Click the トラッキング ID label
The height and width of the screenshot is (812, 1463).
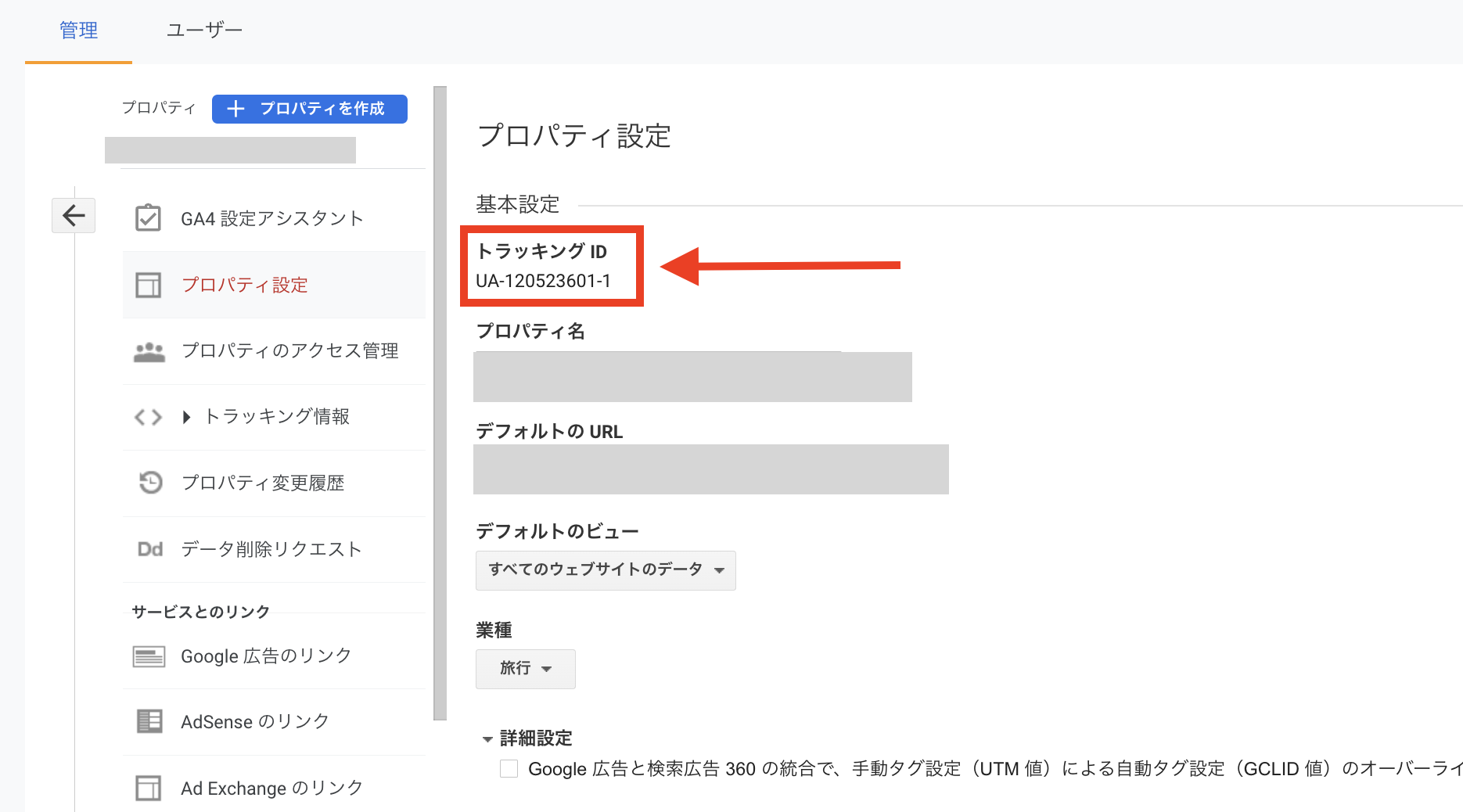coord(541,251)
